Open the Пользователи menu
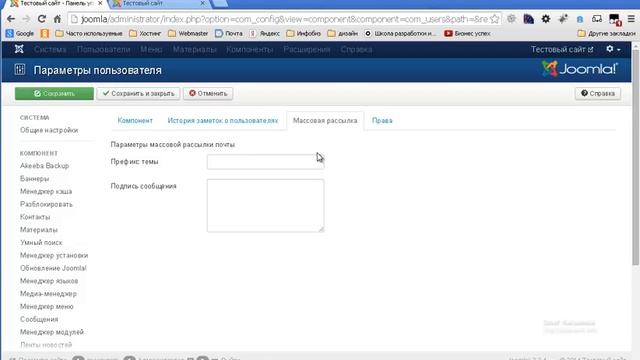The height and width of the screenshot is (360, 640). 103,49
